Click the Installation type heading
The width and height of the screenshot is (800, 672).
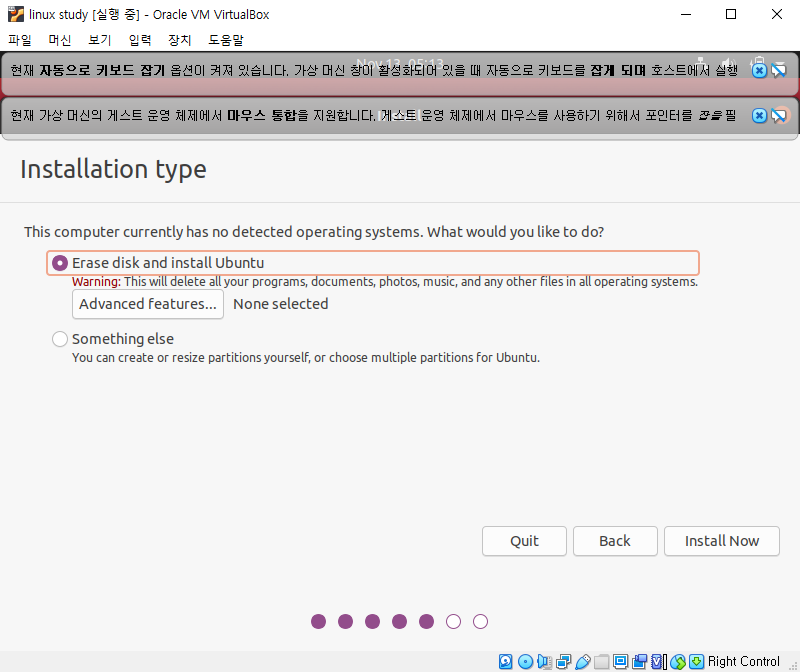[113, 169]
